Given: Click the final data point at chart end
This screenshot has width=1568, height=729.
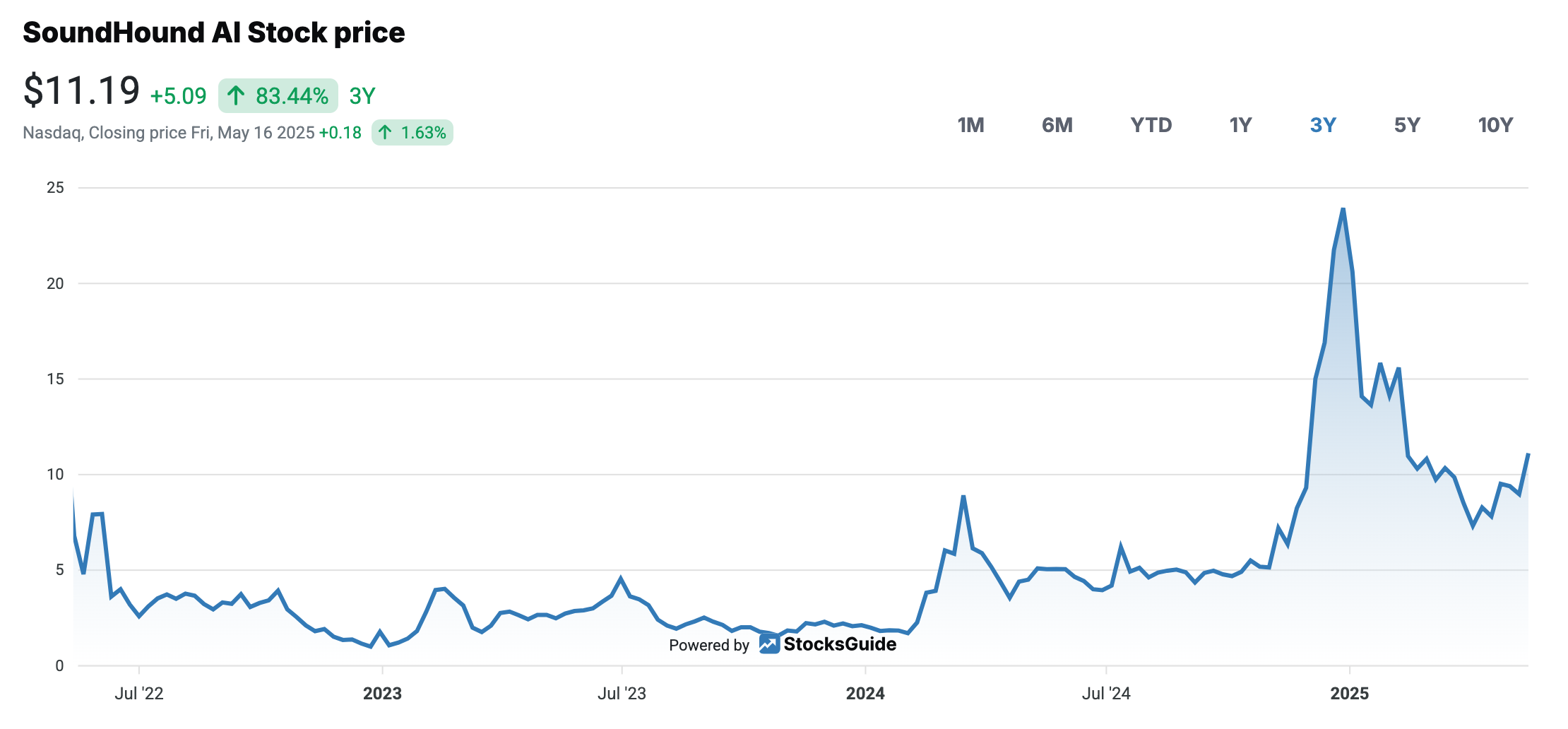Looking at the screenshot, I should pos(1528,454).
